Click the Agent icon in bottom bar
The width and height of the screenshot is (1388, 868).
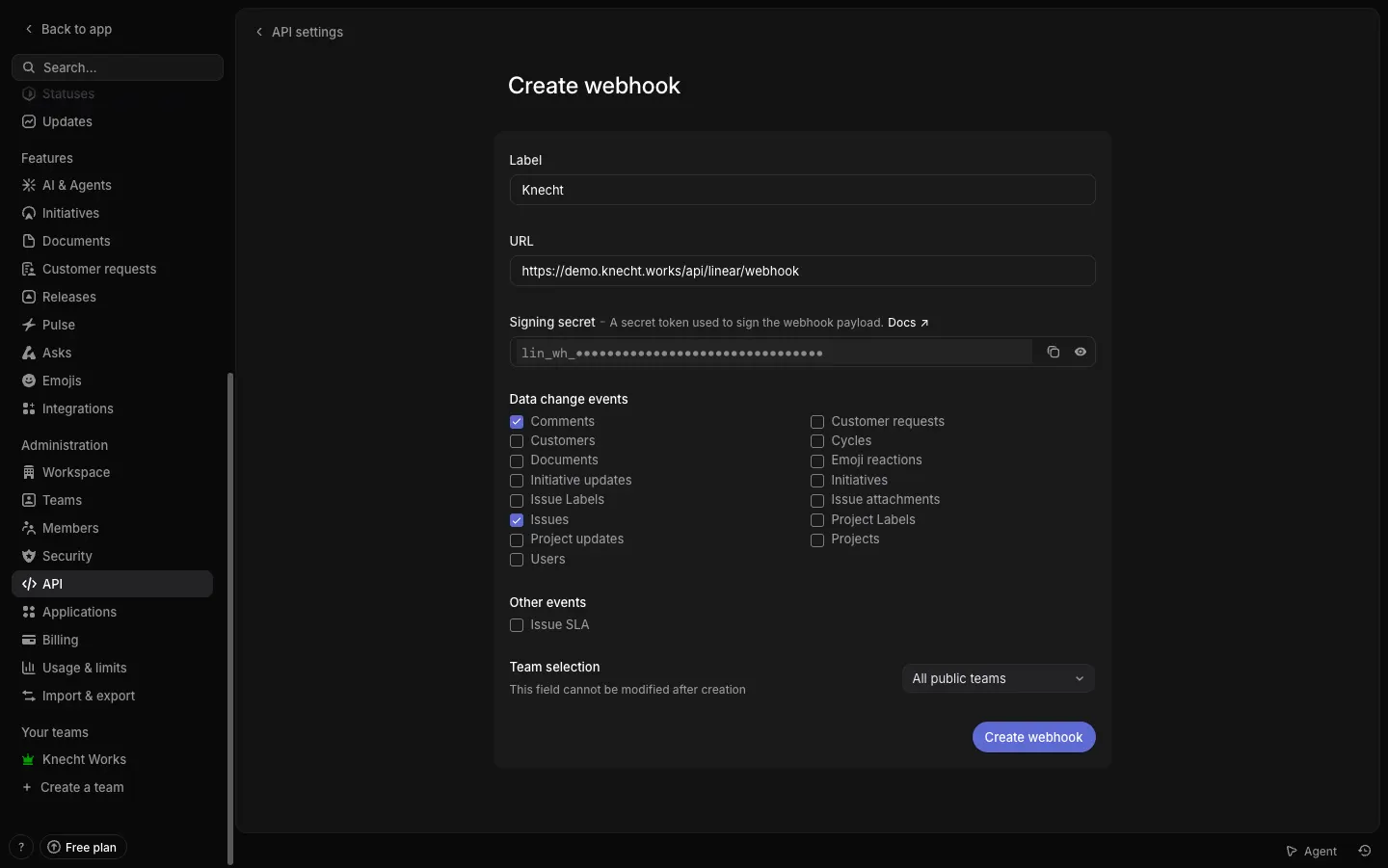[1312, 851]
